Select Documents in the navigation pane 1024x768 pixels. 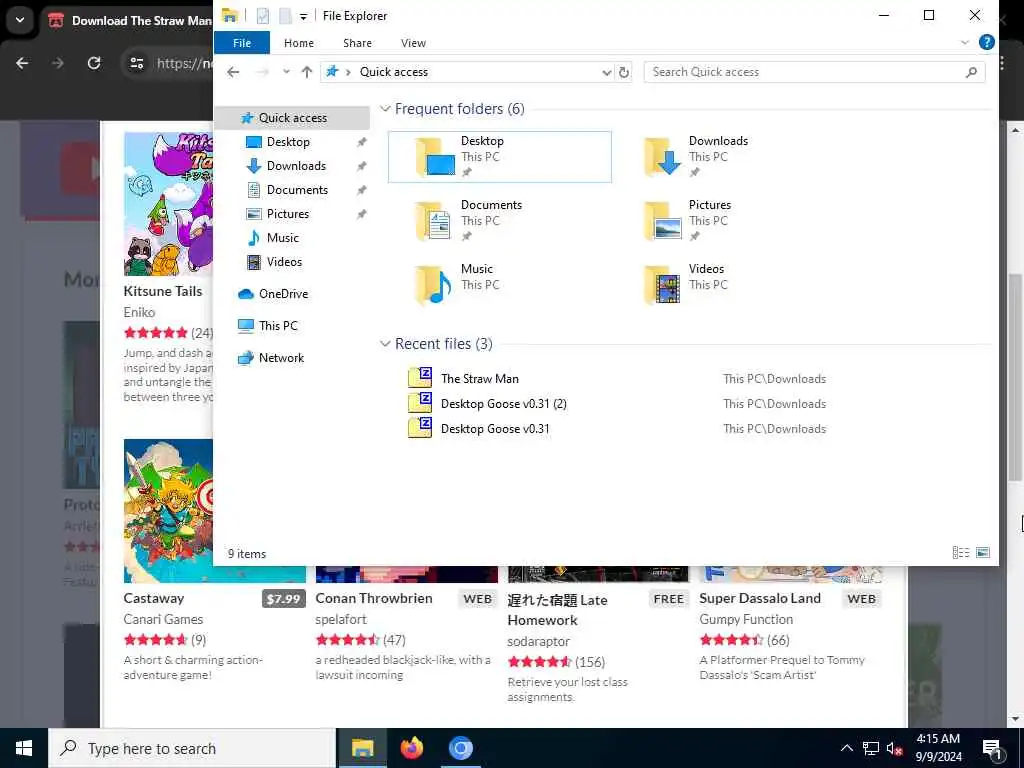point(297,190)
